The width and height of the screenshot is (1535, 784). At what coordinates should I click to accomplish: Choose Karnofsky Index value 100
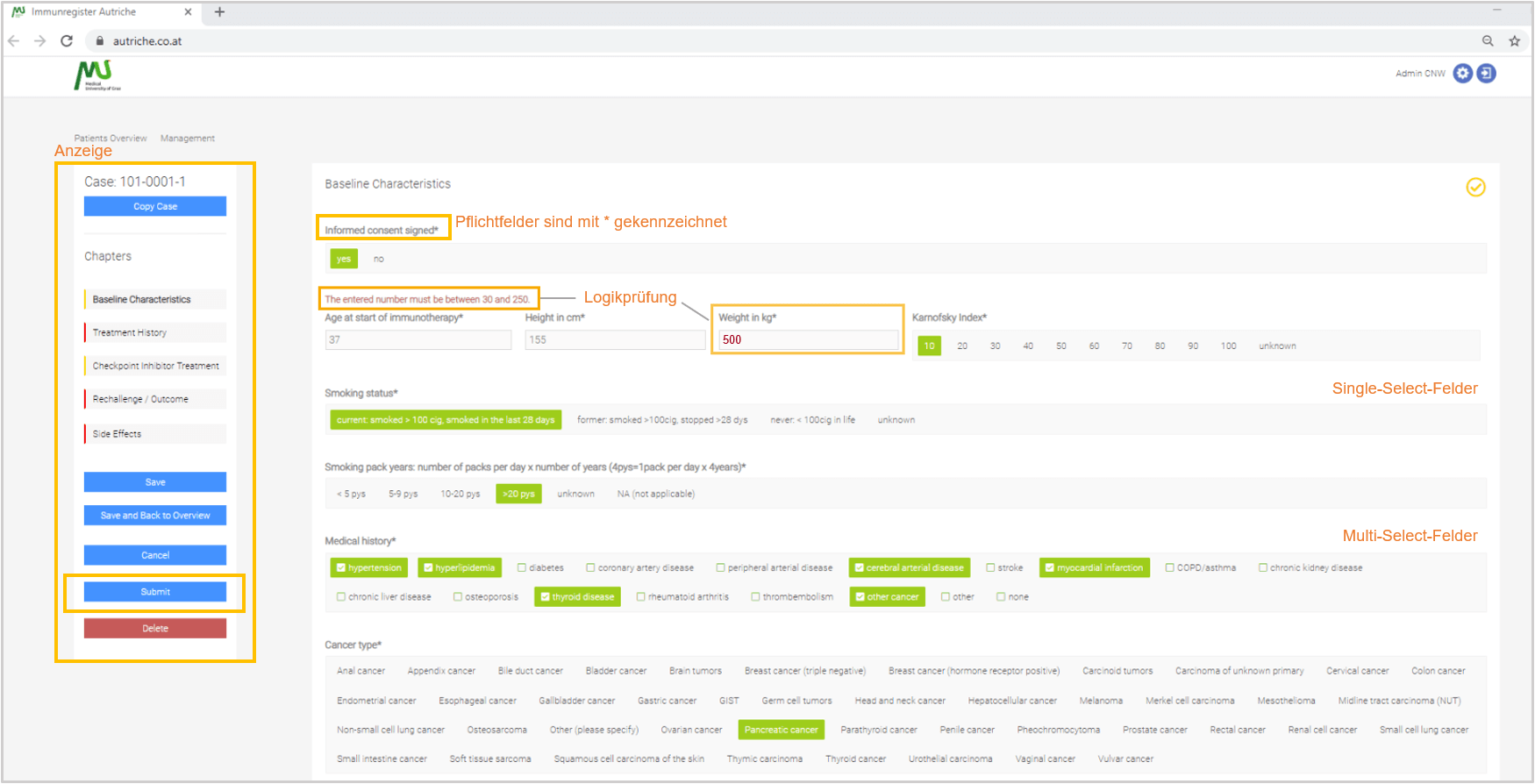[x=1228, y=346]
